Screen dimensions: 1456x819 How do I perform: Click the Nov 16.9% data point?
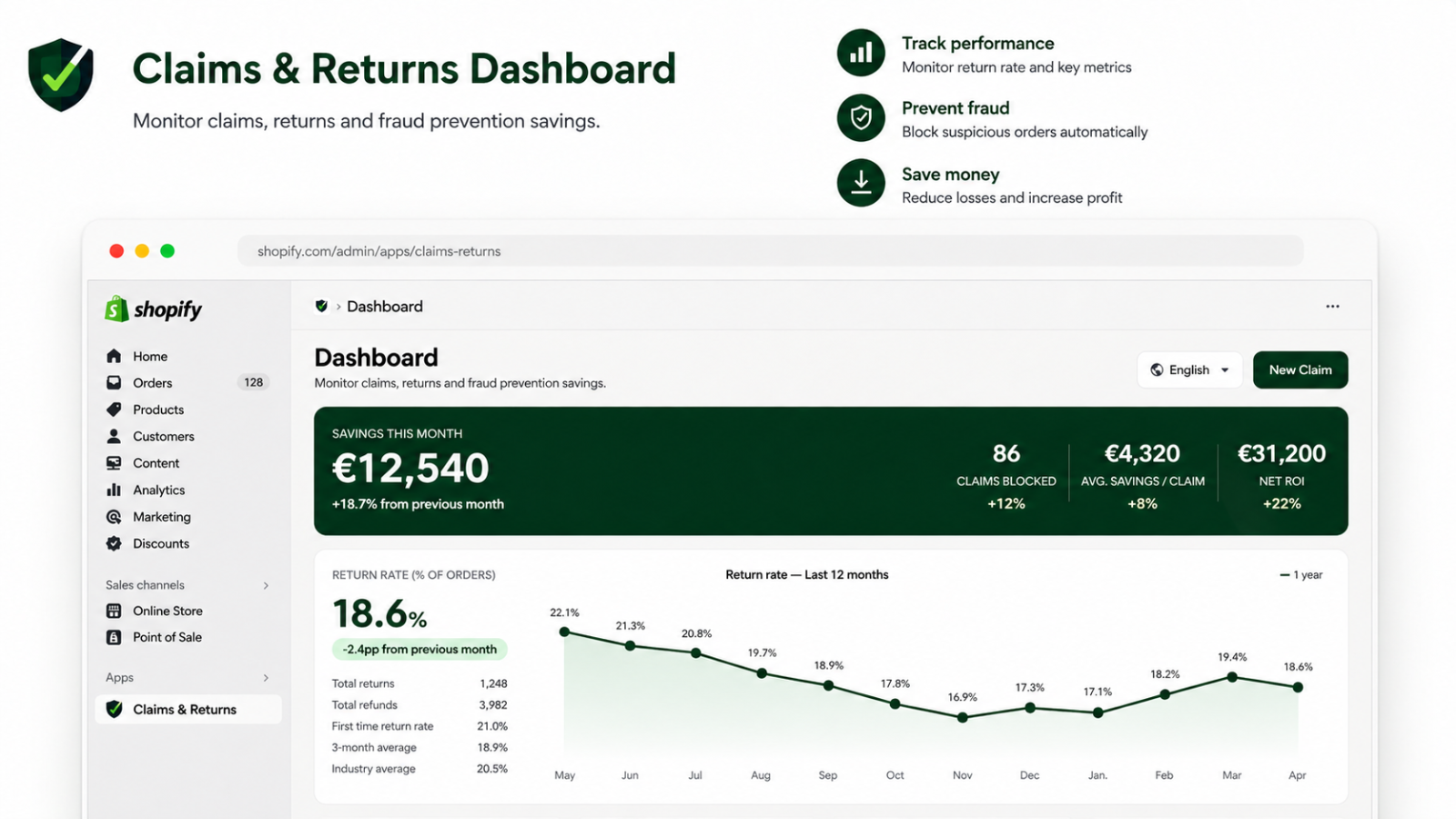pyautogui.click(x=962, y=717)
